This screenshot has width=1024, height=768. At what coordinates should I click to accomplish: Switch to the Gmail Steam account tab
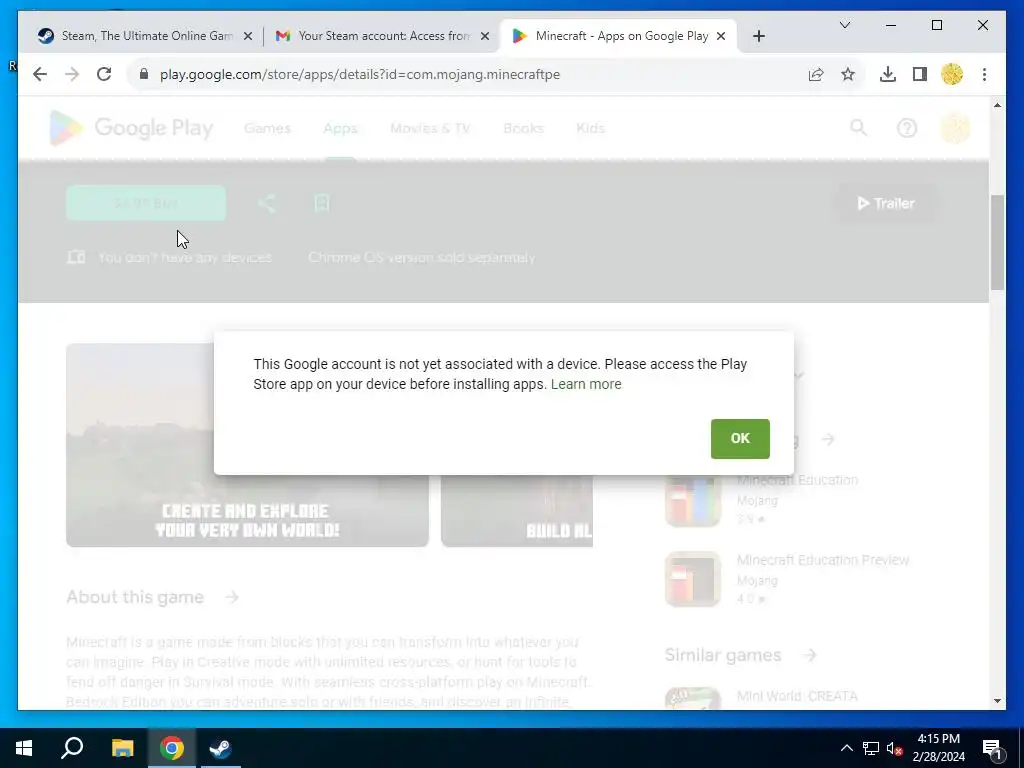tap(383, 36)
